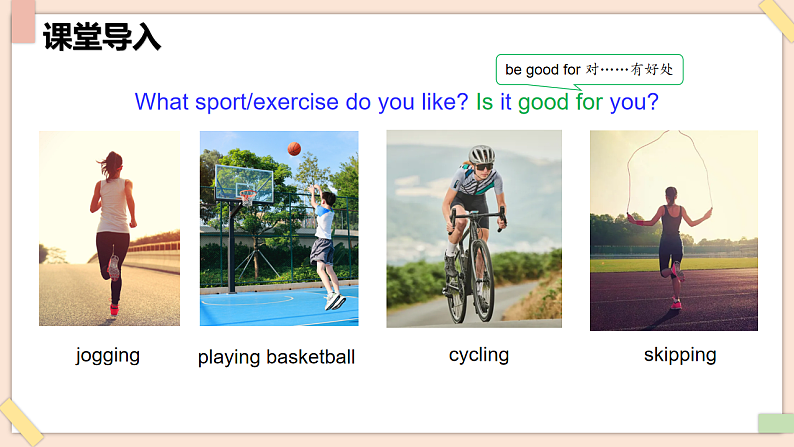This screenshot has height=447, width=794.
Task: Click the 课堂导入 slide title
Action: (101, 37)
